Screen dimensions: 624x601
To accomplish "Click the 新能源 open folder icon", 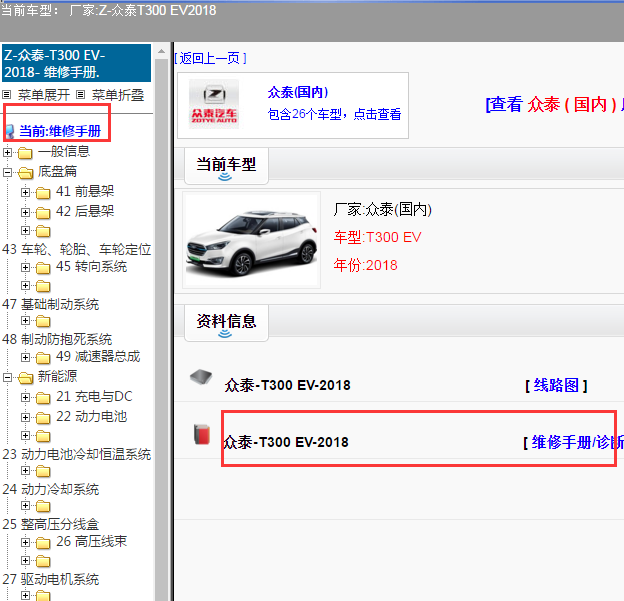I will coord(25,377).
